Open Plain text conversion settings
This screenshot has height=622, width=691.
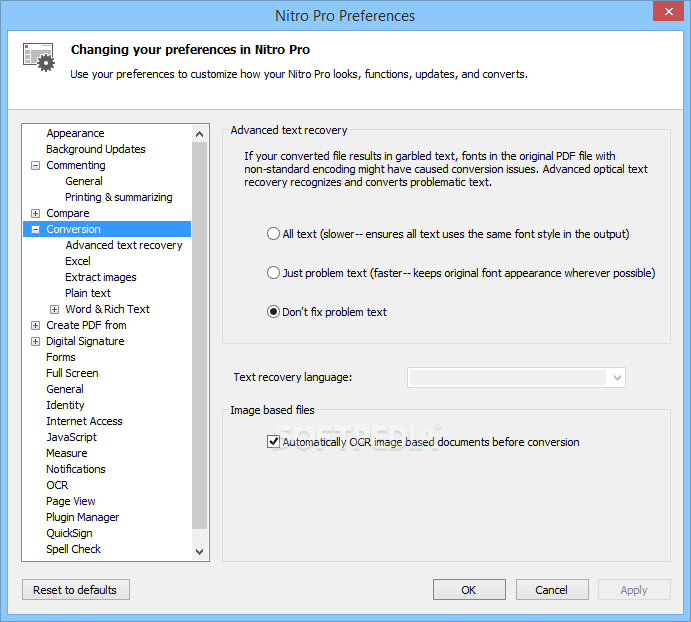tap(88, 293)
